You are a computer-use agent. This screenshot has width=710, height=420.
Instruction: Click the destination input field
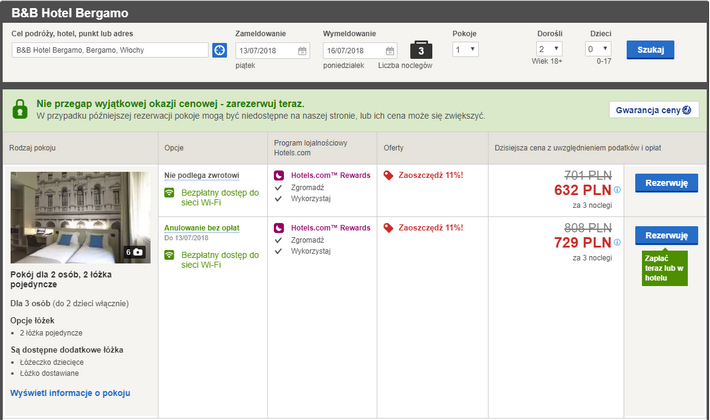pyautogui.click(x=110, y=50)
